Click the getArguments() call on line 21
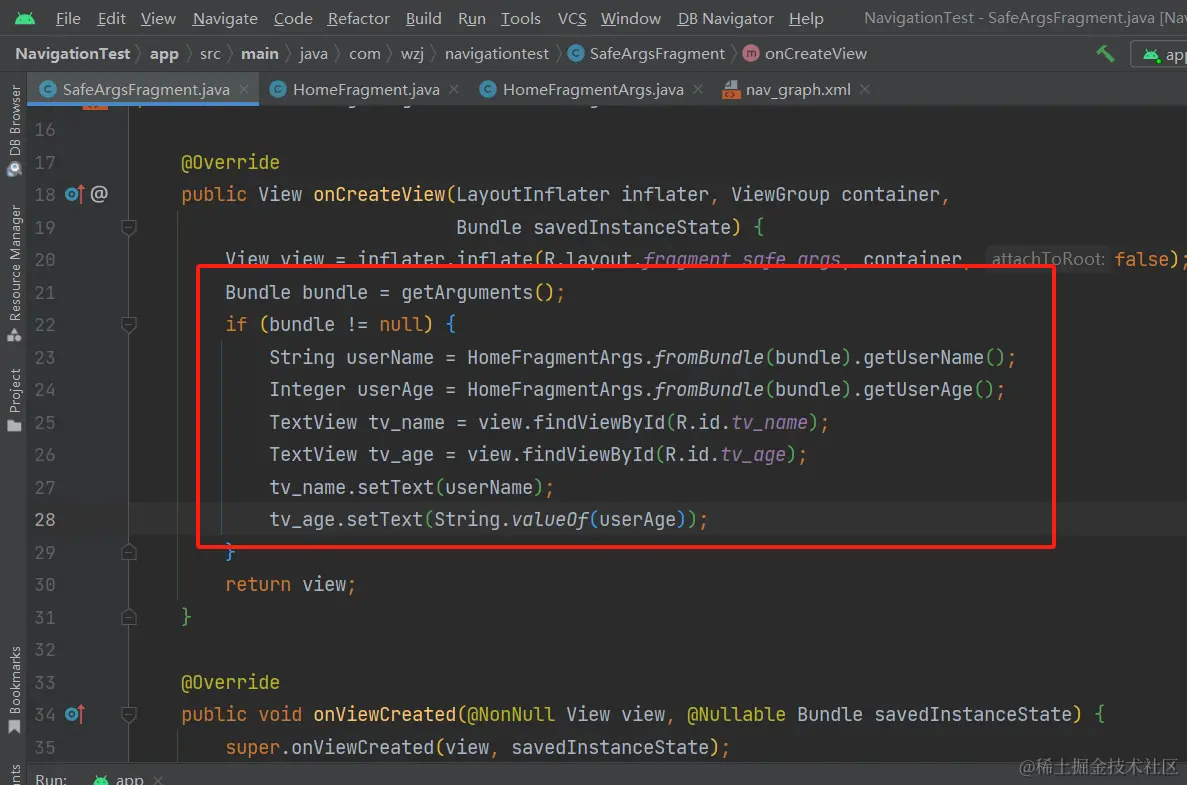This screenshot has width=1187, height=785. pos(478,292)
